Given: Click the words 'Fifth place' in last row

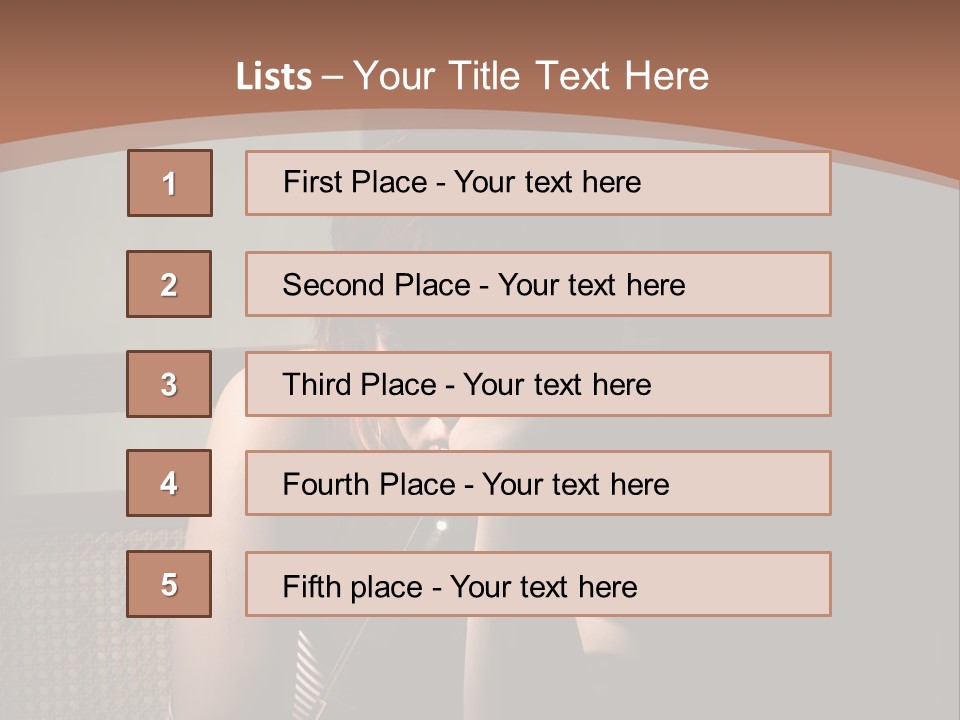Looking at the screenshot, I should point(353,587).
